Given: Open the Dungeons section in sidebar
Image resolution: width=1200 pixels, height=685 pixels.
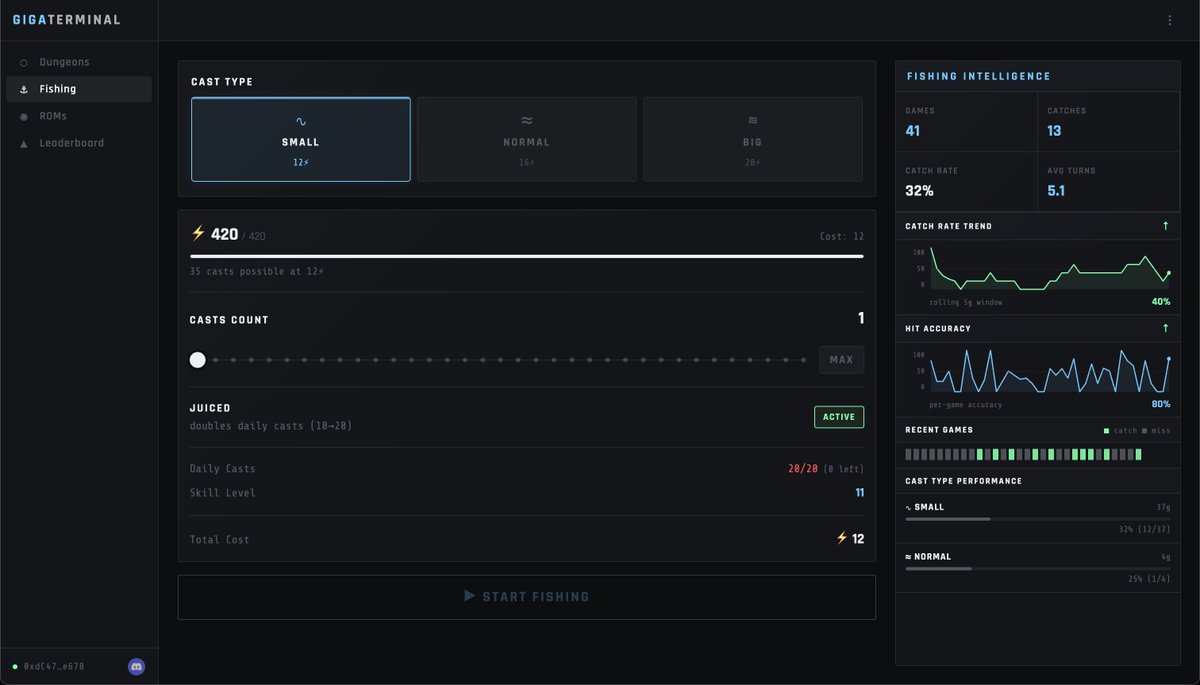Looking at the screenshot, I should pos(79,62).
